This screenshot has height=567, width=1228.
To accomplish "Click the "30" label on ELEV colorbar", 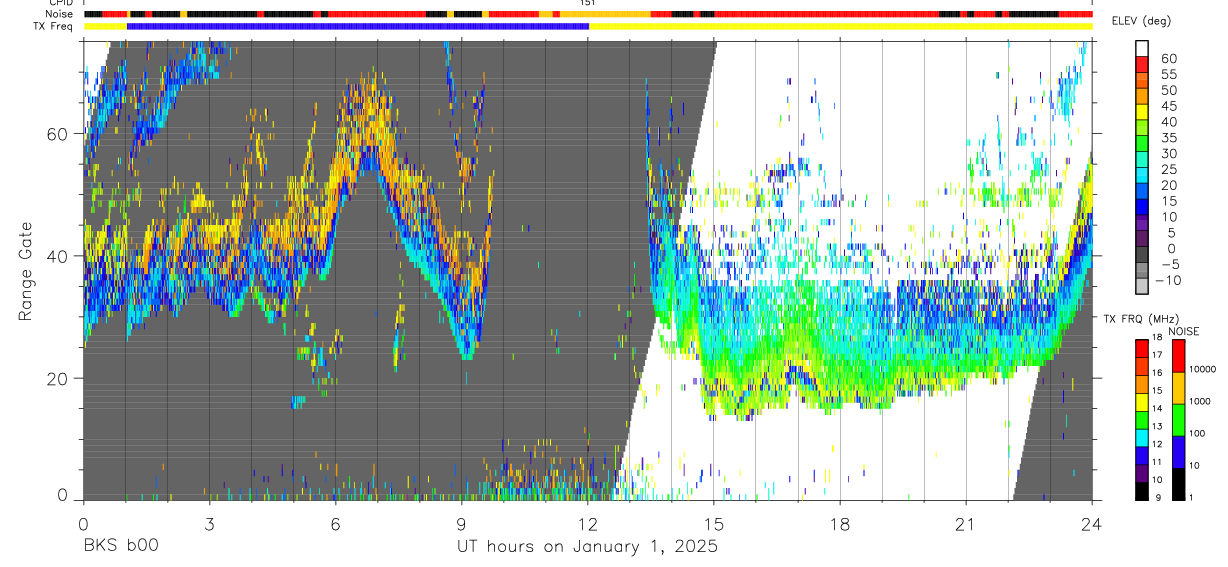I will pos(1169,154).
